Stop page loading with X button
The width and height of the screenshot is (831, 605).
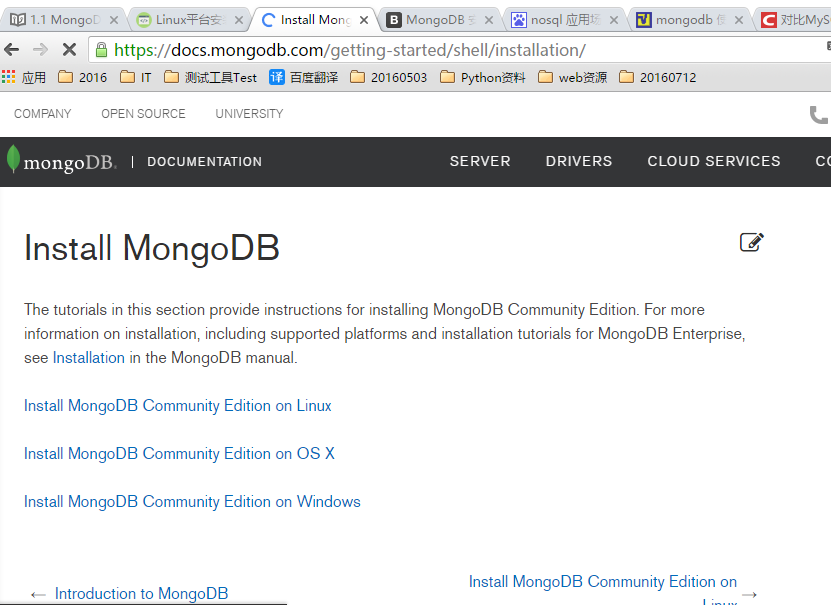(69, 49)
